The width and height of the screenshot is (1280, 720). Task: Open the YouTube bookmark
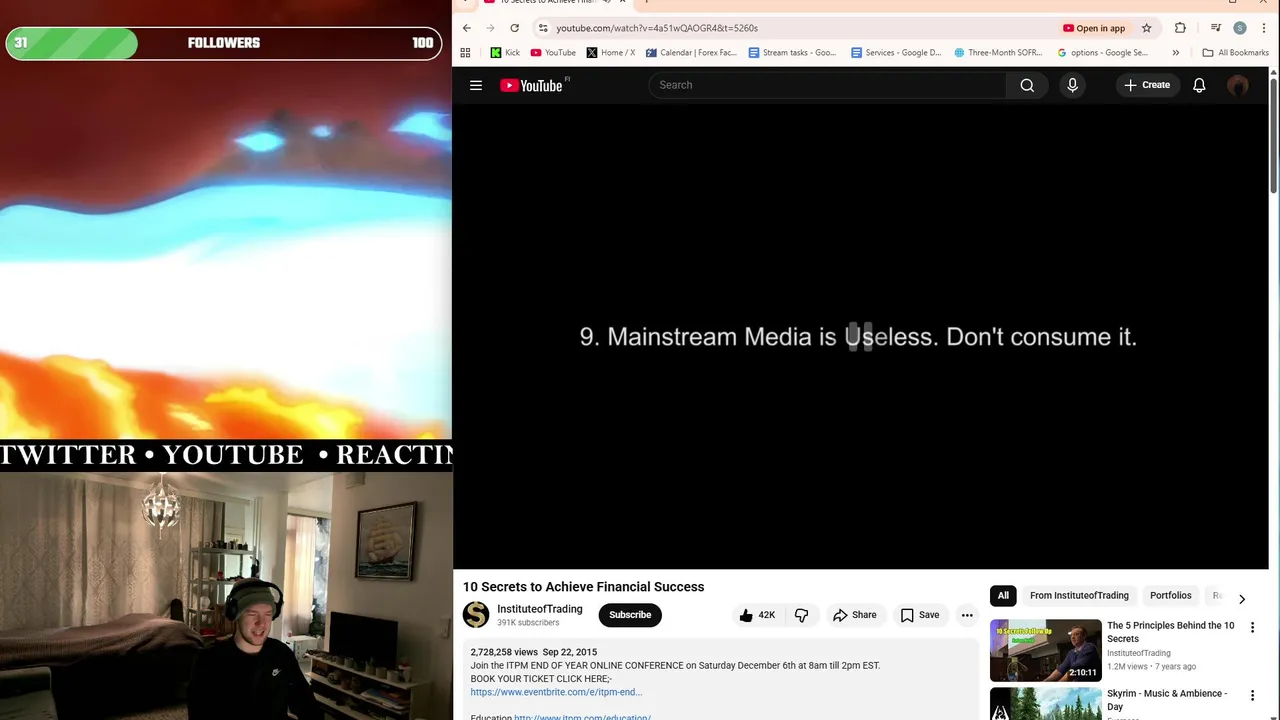pyautogui.click(x=553, y=52)
